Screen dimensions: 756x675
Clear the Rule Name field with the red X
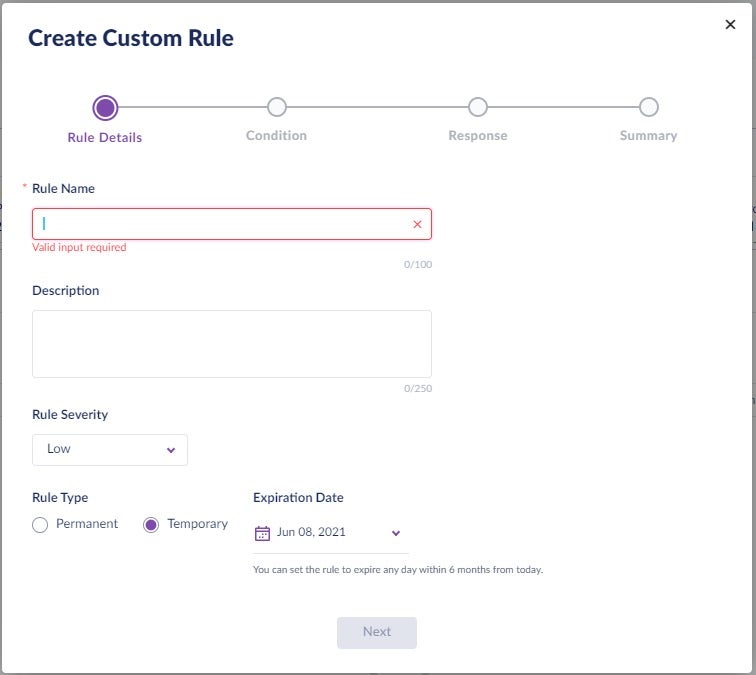tap(417, 225)
